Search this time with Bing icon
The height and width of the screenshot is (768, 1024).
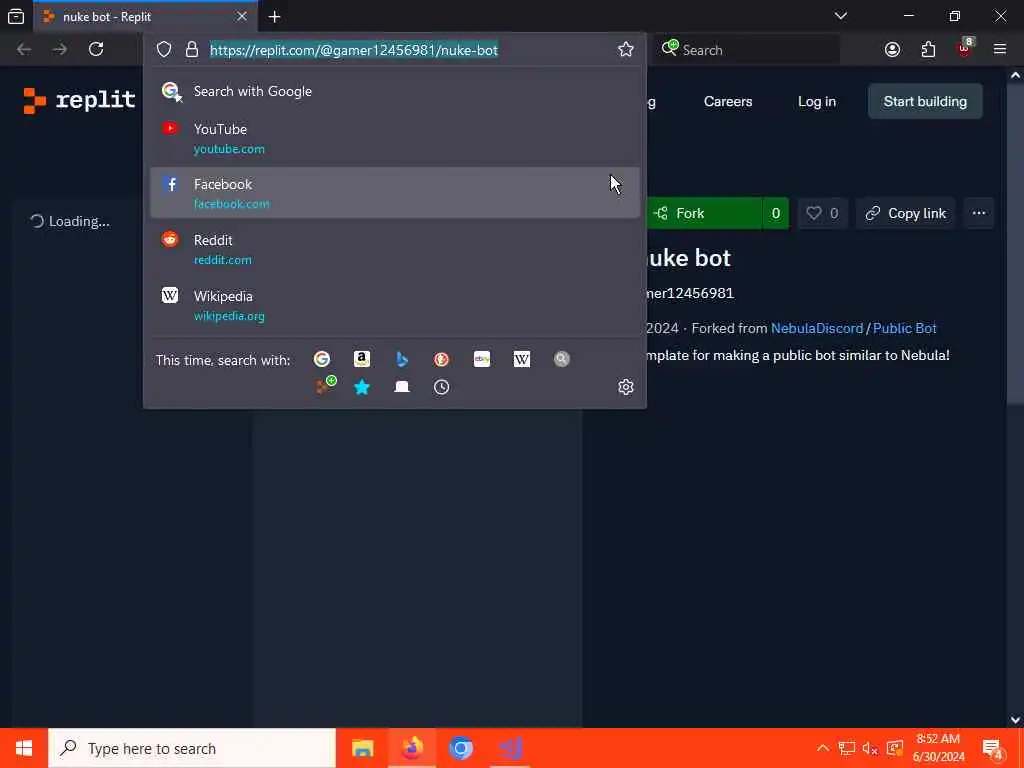(x=402, y=359)
